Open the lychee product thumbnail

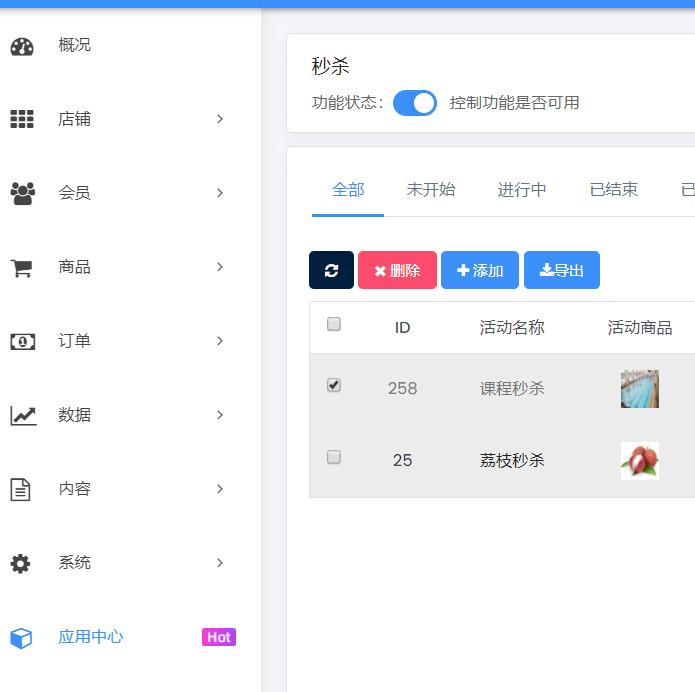(x=640, y=461)
